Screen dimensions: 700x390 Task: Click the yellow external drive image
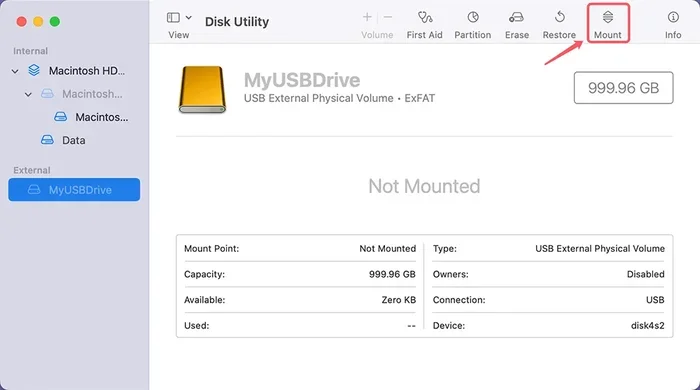tap(202, 89)
